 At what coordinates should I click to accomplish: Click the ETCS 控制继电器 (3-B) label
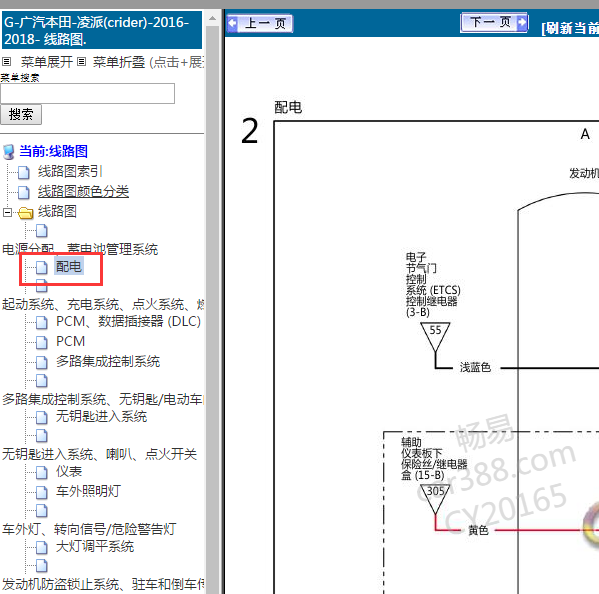433,285
